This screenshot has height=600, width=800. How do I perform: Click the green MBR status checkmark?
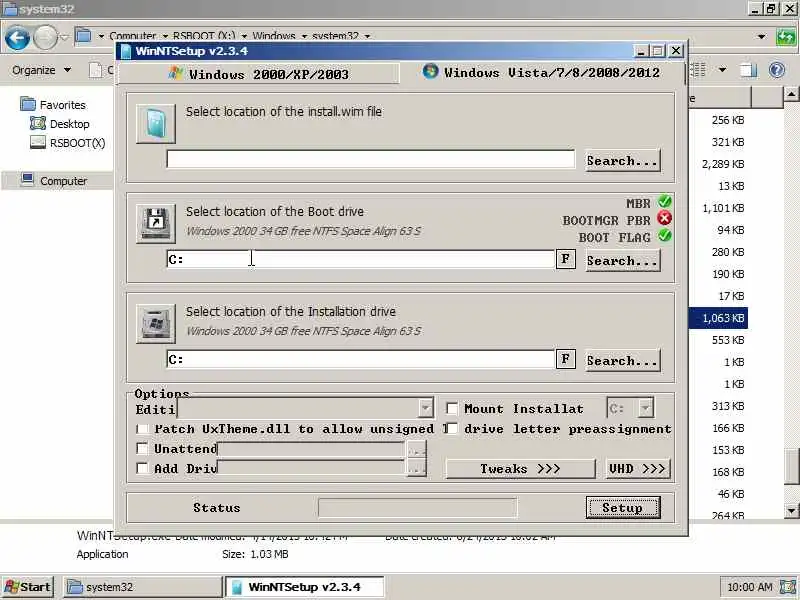pos(664,202)
